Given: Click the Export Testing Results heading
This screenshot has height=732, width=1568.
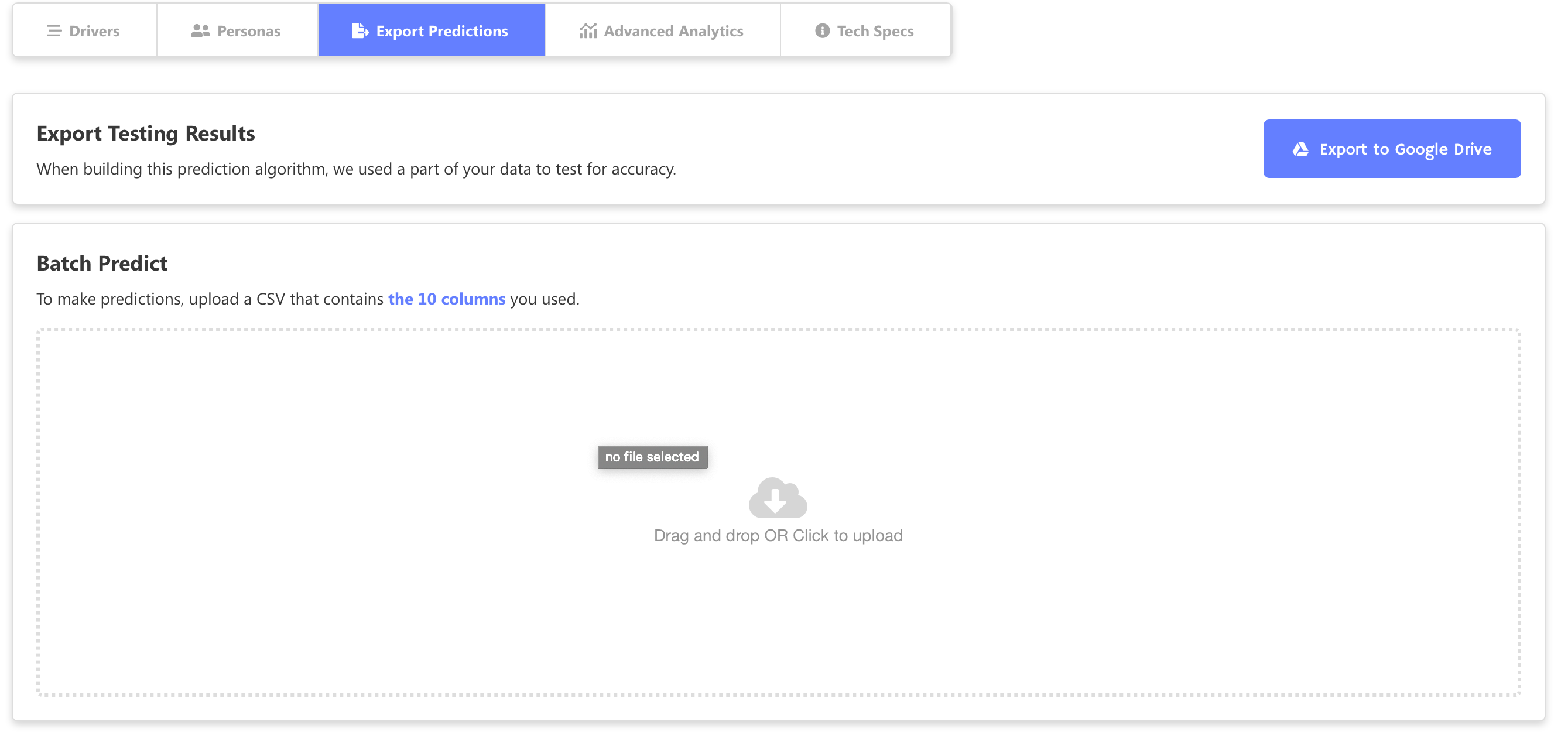Looking at the screenshot, I should 145,134.
